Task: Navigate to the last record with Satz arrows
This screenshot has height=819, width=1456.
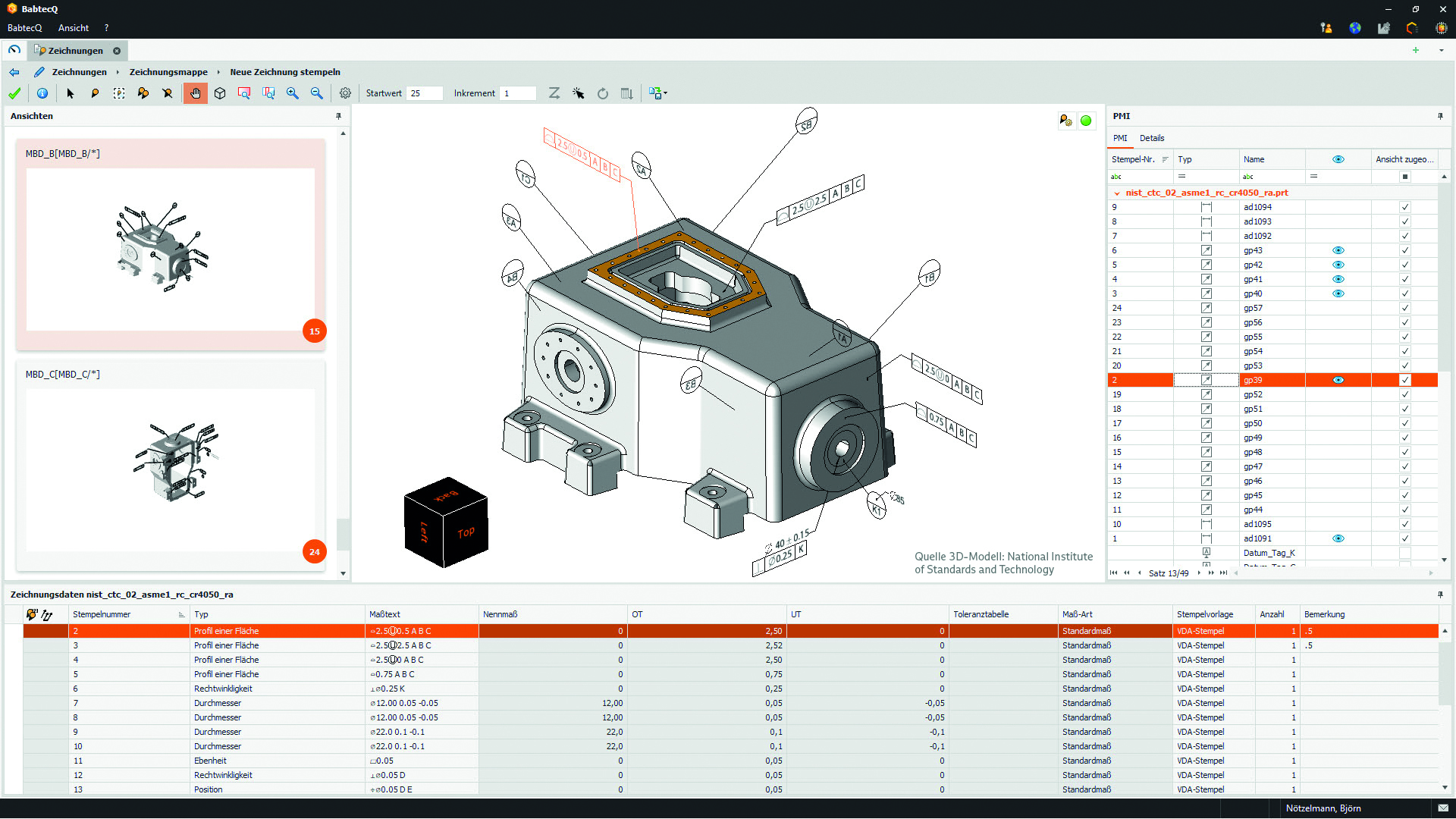Action: 1224,573
